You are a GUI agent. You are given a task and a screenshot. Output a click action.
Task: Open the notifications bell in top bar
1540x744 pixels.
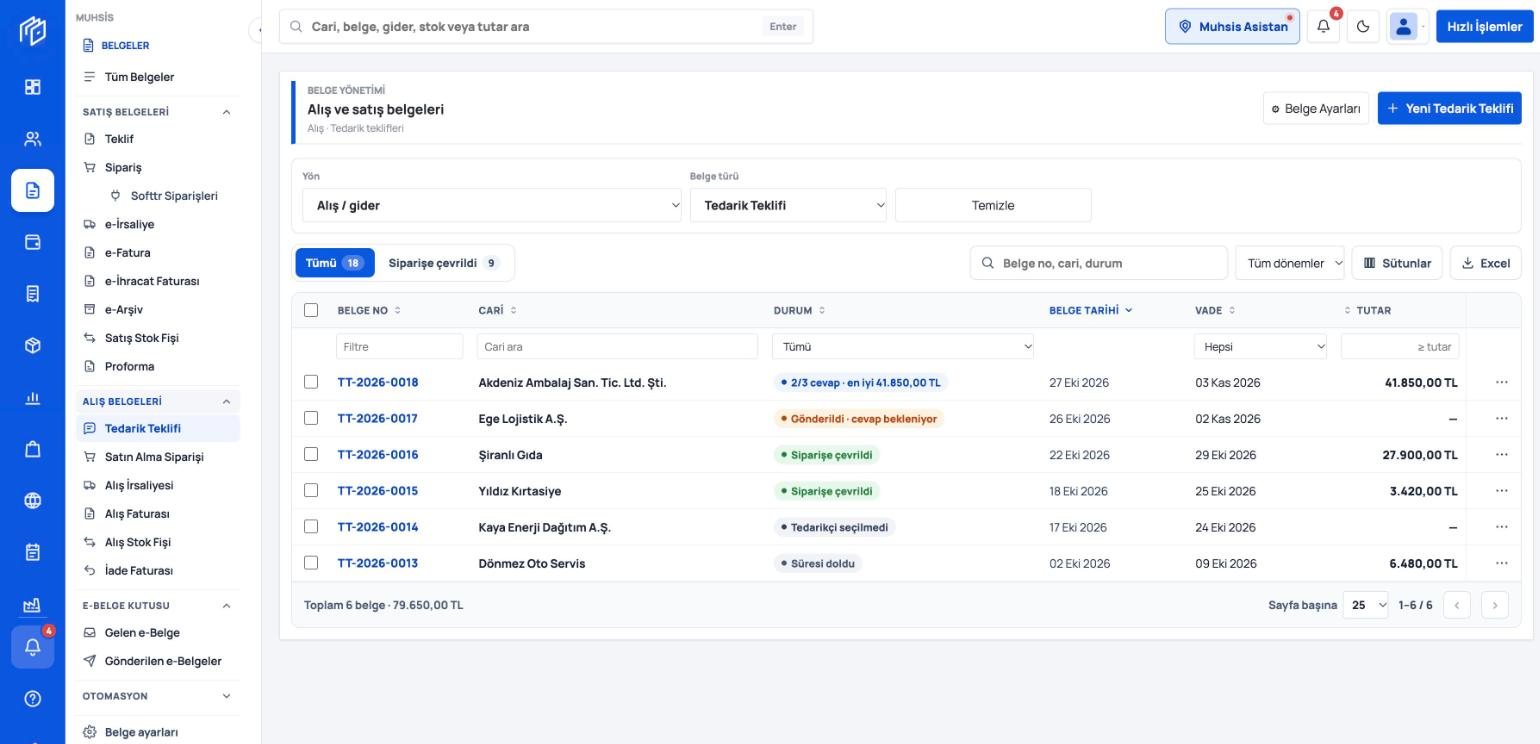click(x=1323, y=27)
